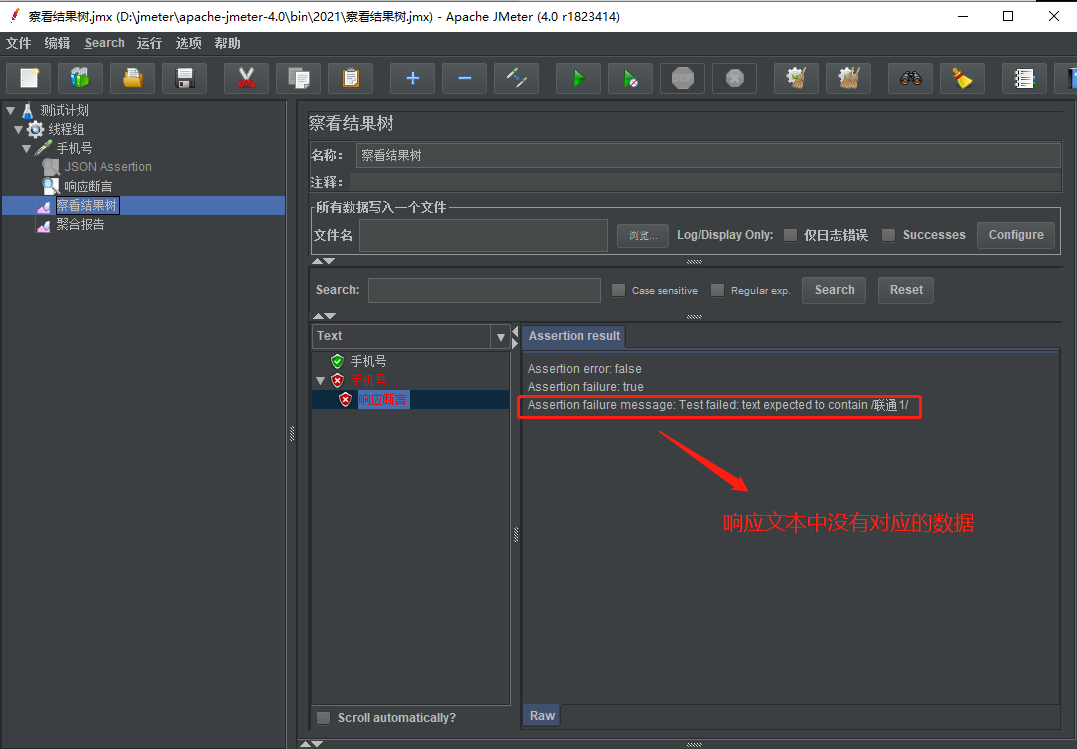
Task: Expand all nodes with the plus icon
Action: click(x=412, y=78)
